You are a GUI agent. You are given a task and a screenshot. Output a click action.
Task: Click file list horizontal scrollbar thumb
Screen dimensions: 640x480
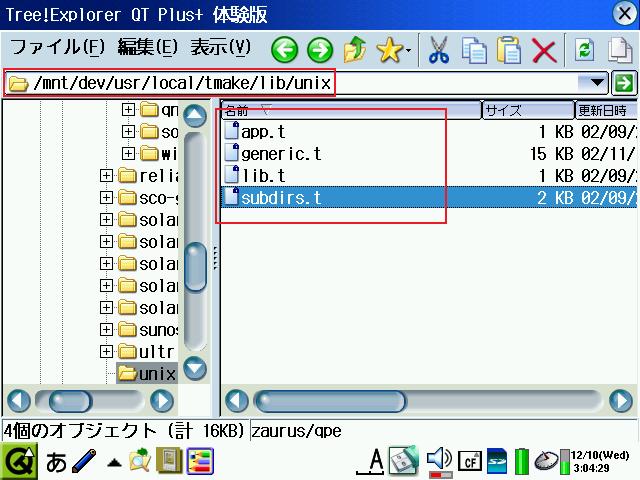tap(330, 401)
